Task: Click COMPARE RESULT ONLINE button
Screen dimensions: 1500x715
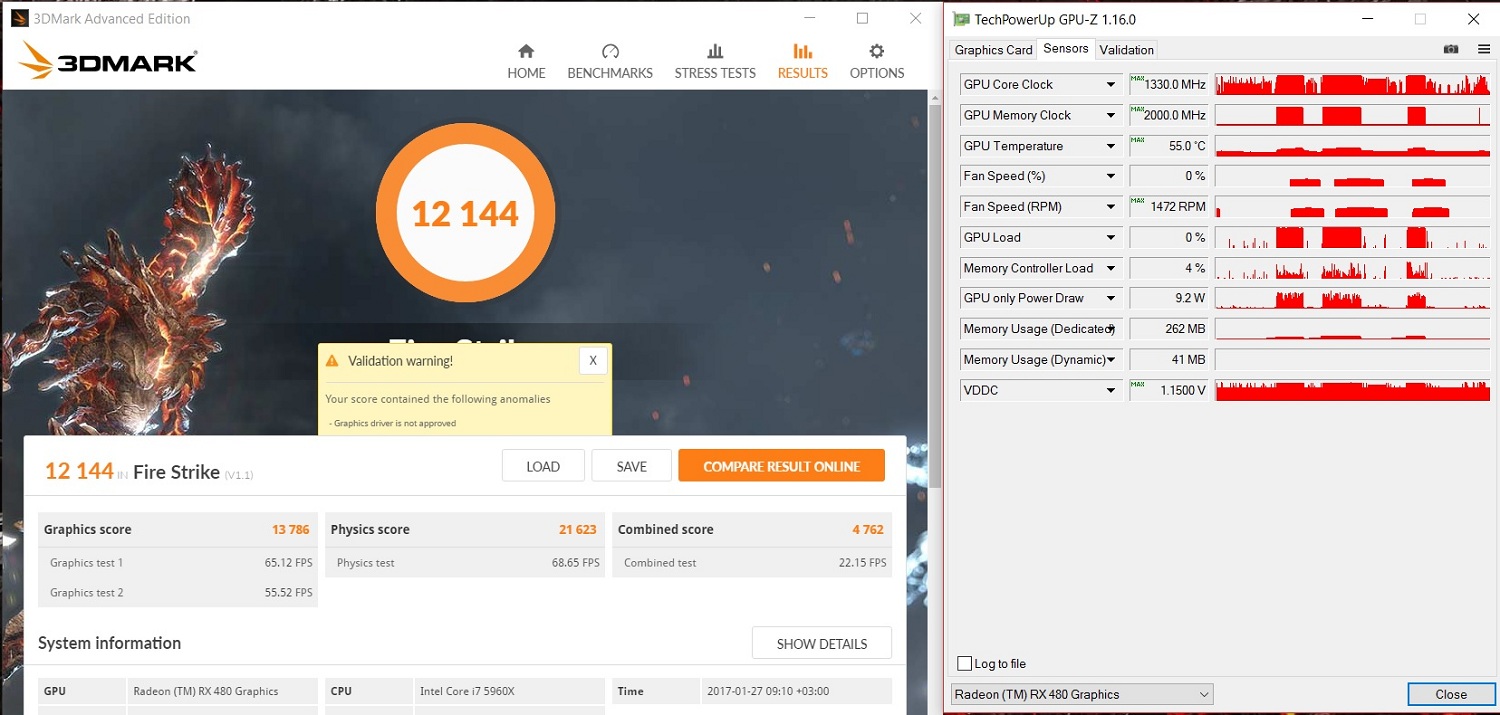Action: [x=781, y=466]
